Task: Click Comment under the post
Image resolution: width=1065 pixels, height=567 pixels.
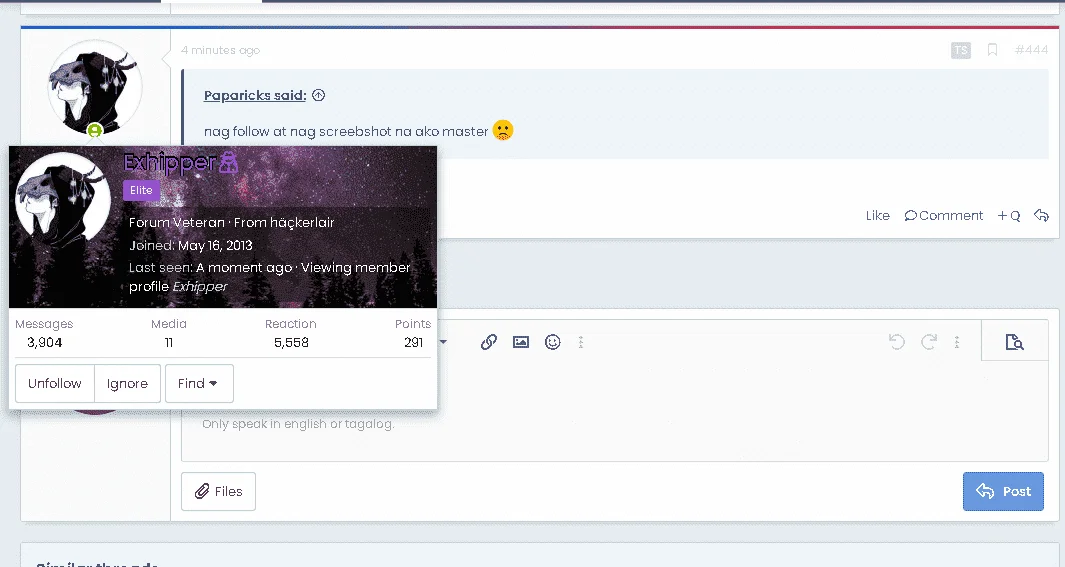Action: coord(943,215)
